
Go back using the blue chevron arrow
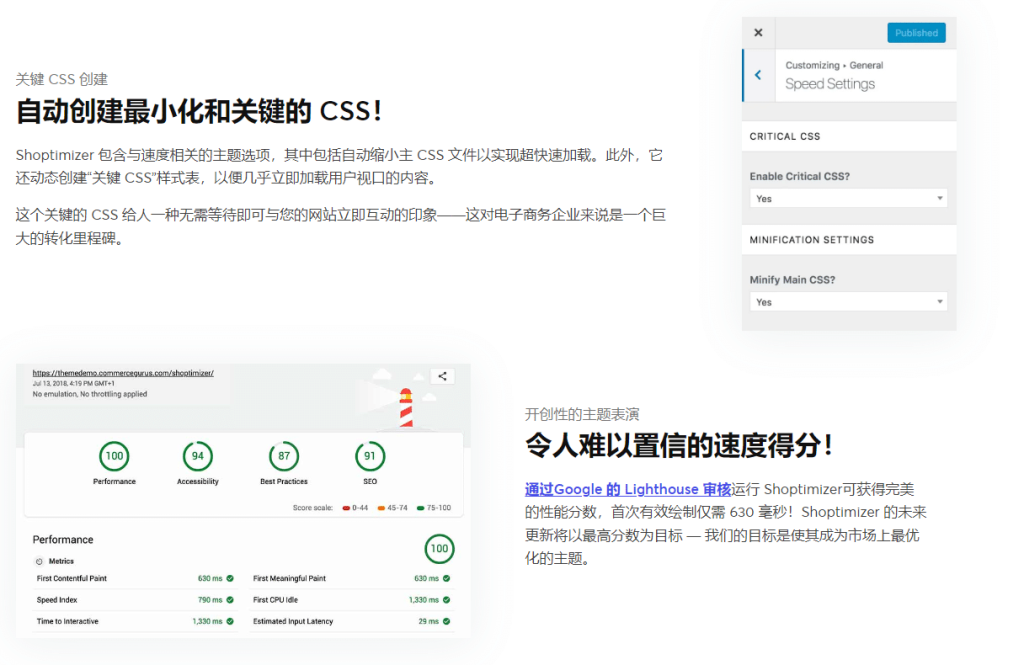click(758, 75)
